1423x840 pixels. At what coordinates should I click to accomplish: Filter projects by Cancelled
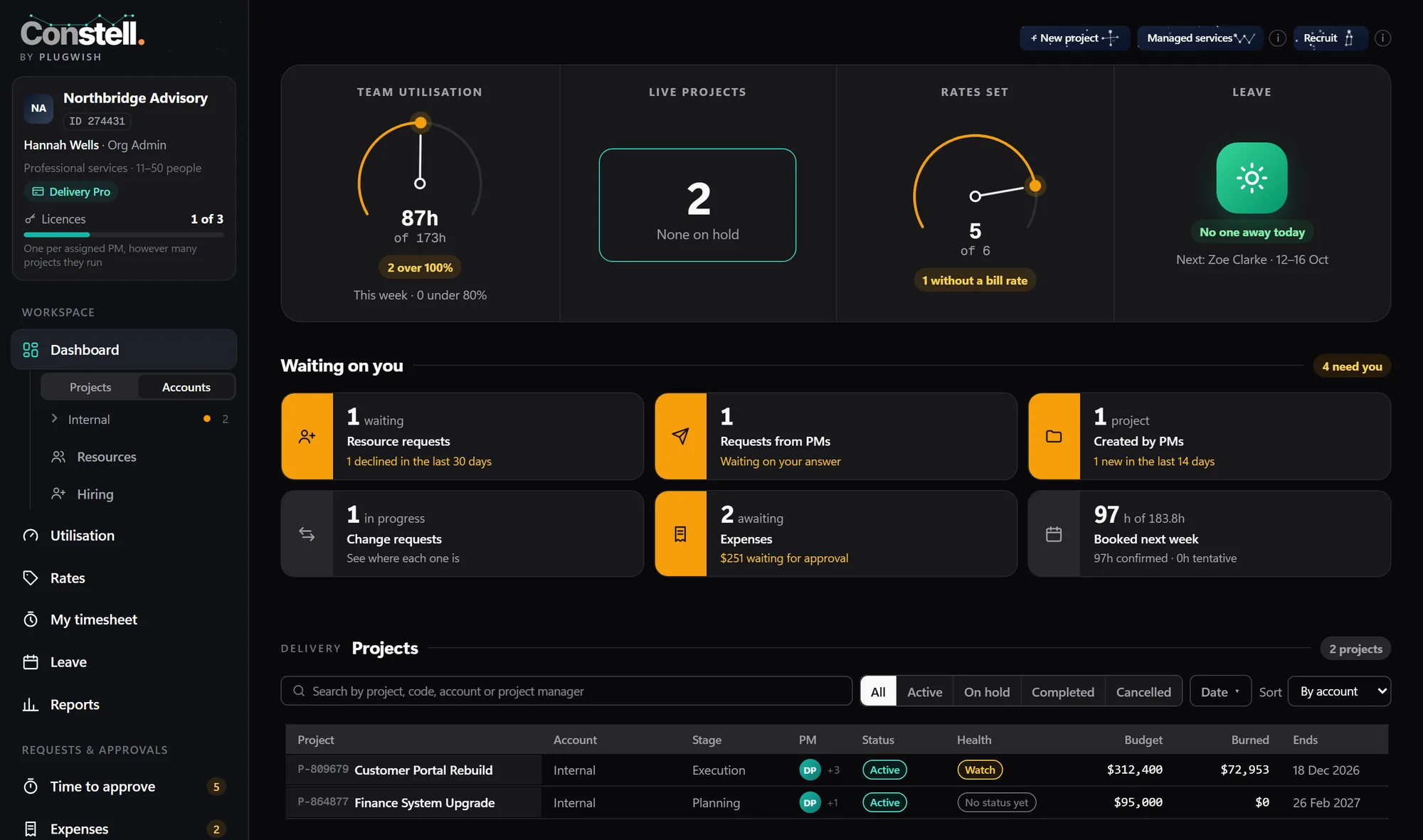tap(1143, 692)
